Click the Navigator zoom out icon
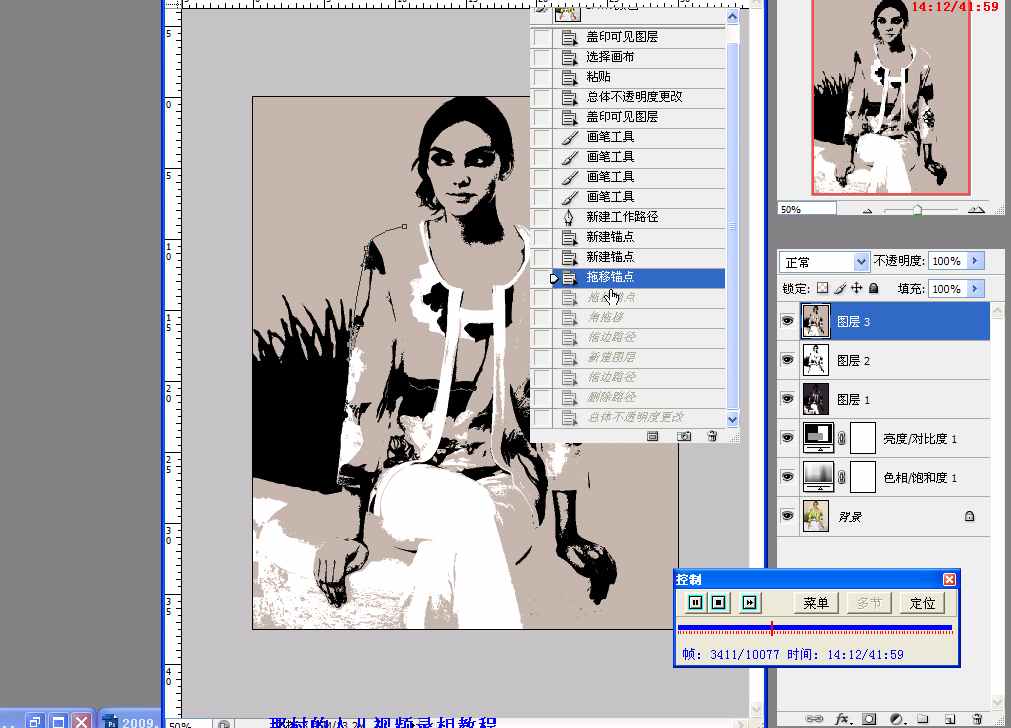The width and height of the screenshot is (1011, 728). (x=867, y=210)
